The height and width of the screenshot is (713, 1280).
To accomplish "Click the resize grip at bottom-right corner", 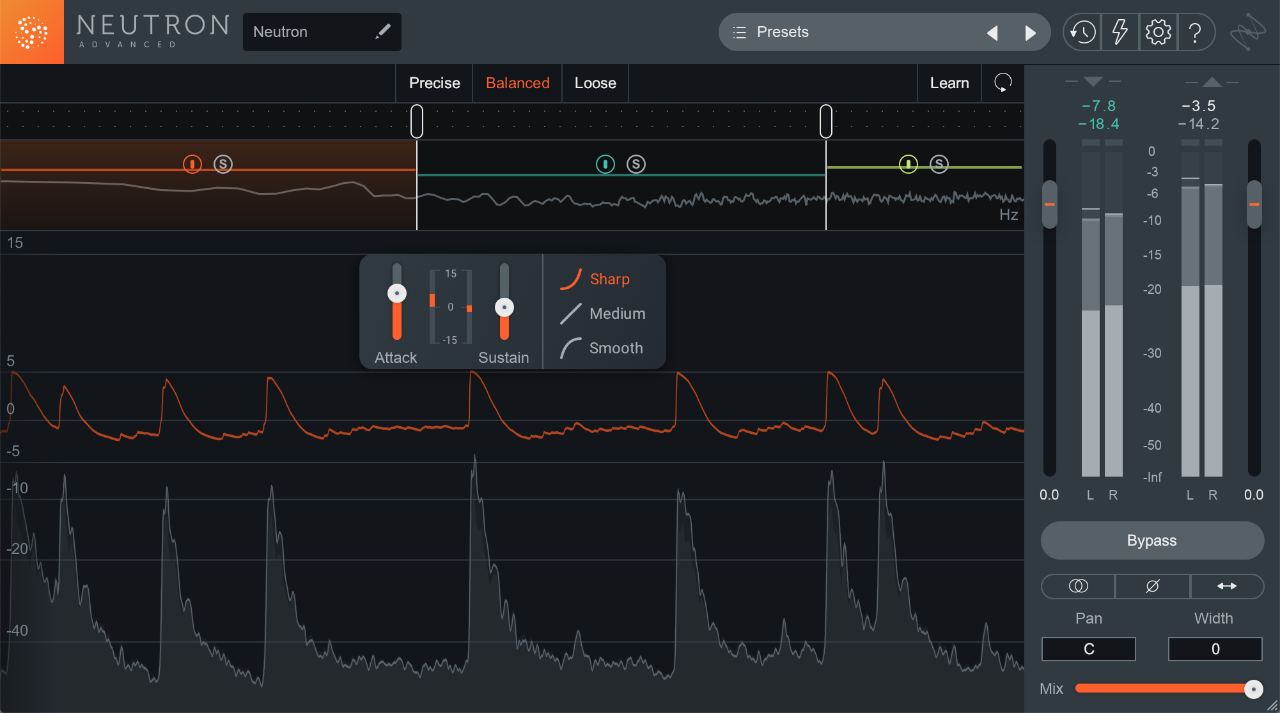I will [1271, 705].
